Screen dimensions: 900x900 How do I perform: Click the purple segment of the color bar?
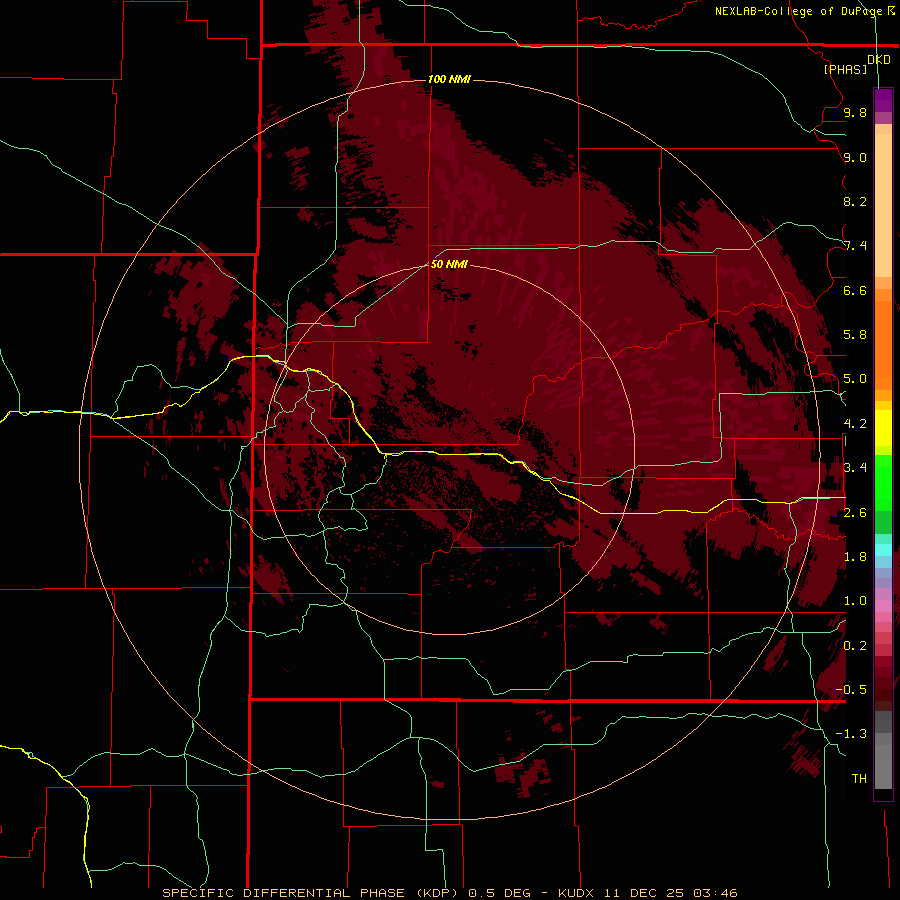tap(883, 100)
